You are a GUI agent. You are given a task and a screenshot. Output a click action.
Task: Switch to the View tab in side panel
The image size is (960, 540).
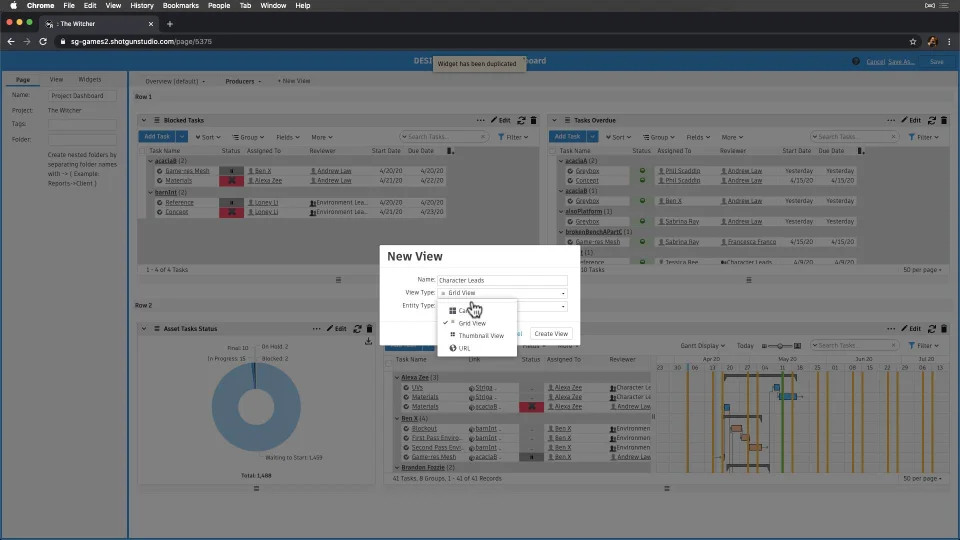[56, 80]
